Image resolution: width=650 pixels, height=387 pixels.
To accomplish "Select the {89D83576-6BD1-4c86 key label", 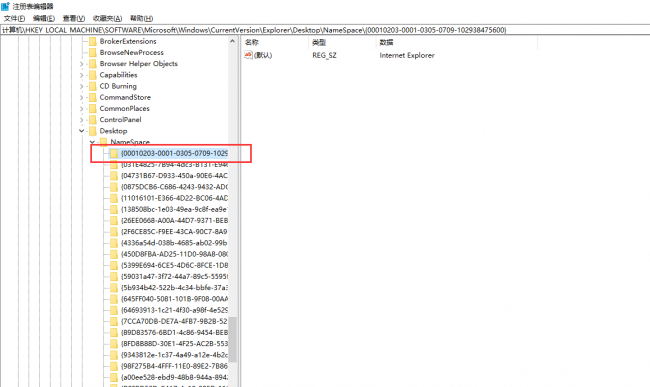I will 174,332.
